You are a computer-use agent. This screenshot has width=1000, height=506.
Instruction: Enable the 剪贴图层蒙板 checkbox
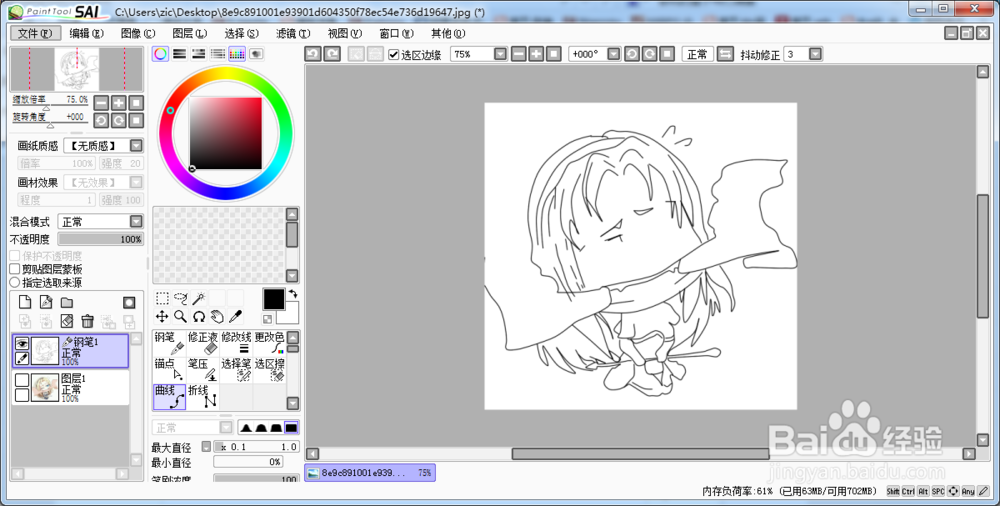click(x=15, y=269)
